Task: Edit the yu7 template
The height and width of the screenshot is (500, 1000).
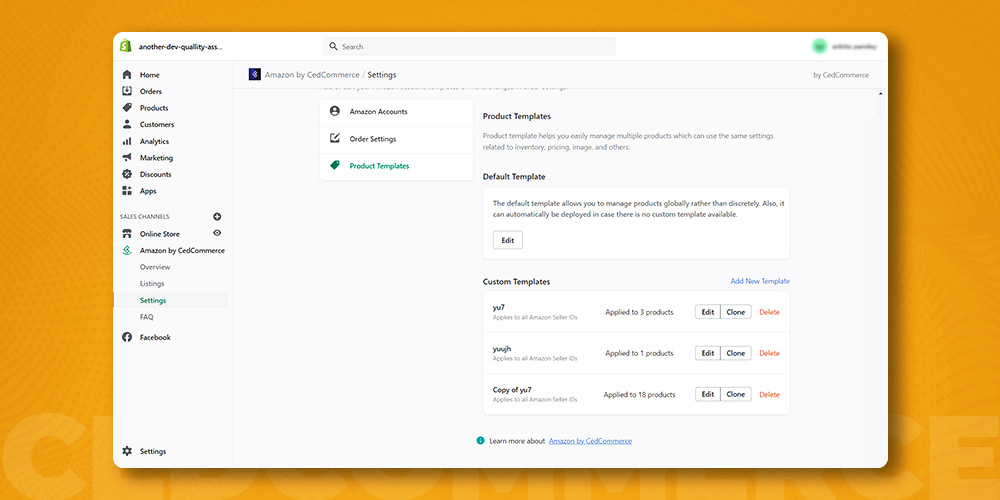Action: [x=708, y=312]
